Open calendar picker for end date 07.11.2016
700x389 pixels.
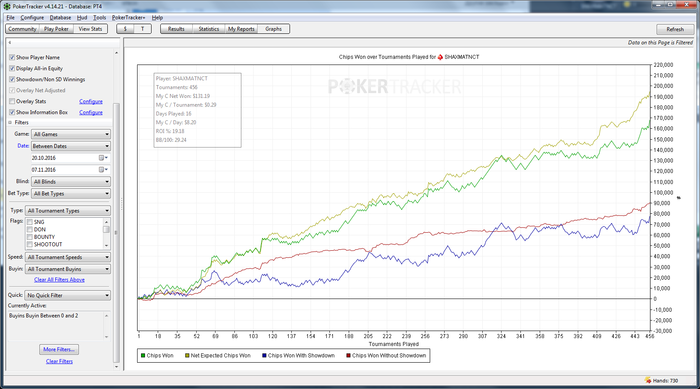pyautogui.click(x=103, y=170)
